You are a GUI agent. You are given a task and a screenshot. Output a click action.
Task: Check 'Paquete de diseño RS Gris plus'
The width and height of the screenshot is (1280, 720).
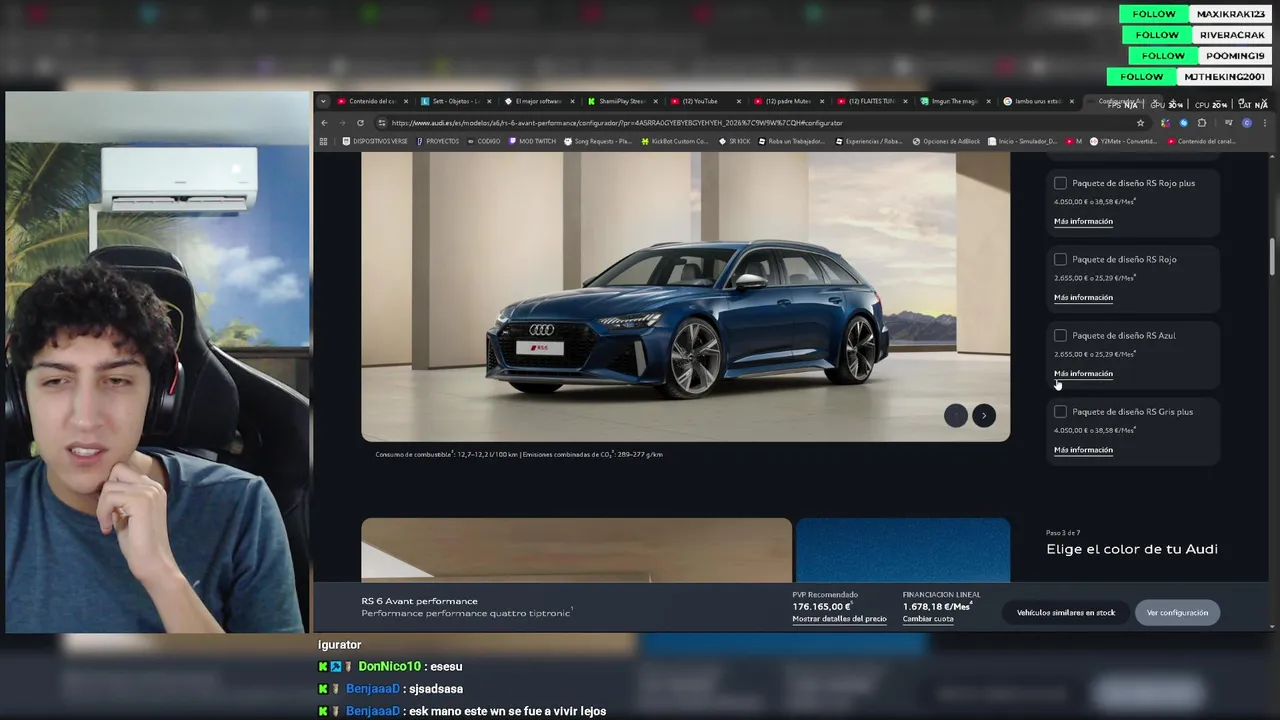click(1060, 411)
